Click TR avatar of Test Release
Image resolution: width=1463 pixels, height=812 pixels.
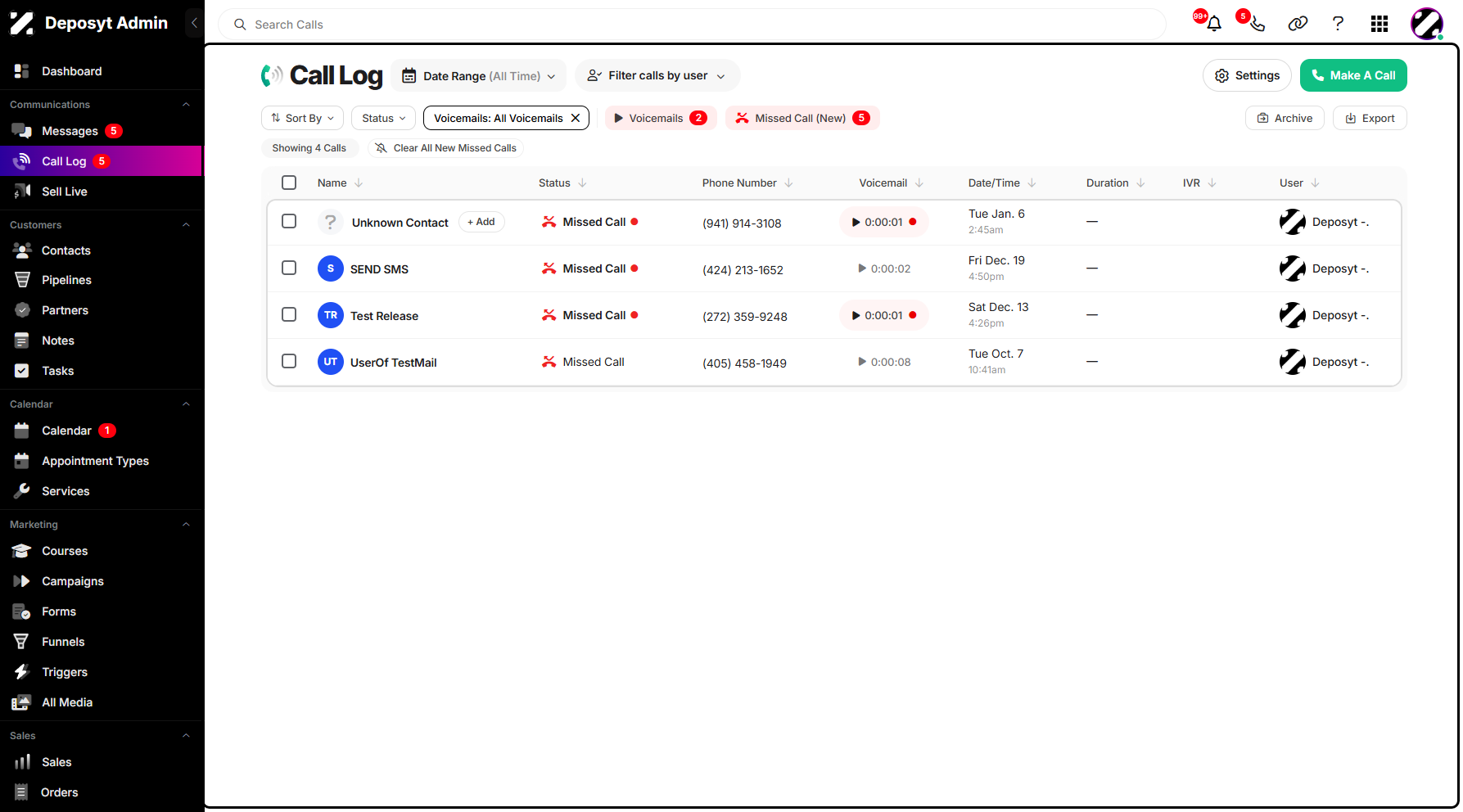tap(331, 315)
